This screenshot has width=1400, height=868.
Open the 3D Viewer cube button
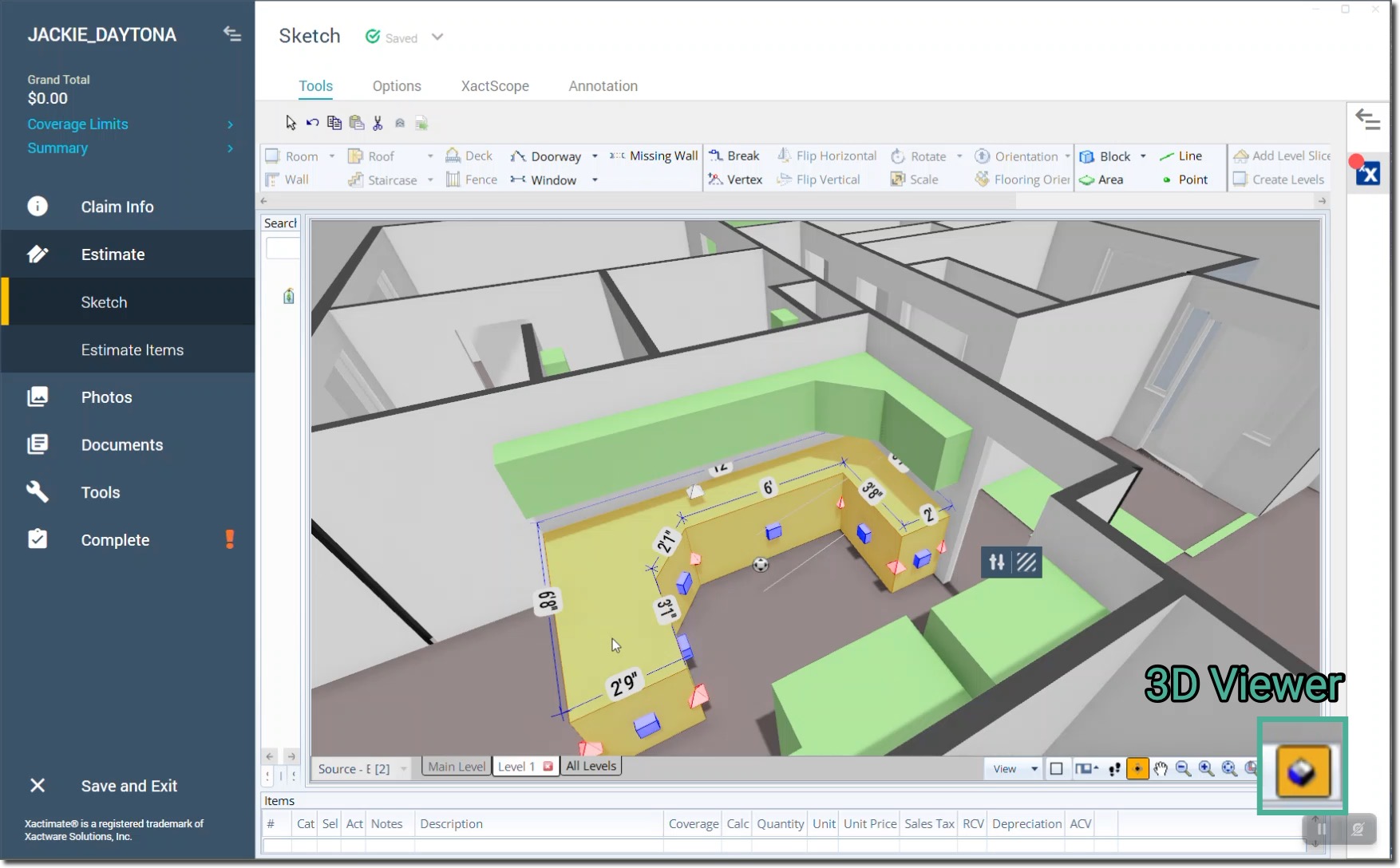click(1303, 771)
